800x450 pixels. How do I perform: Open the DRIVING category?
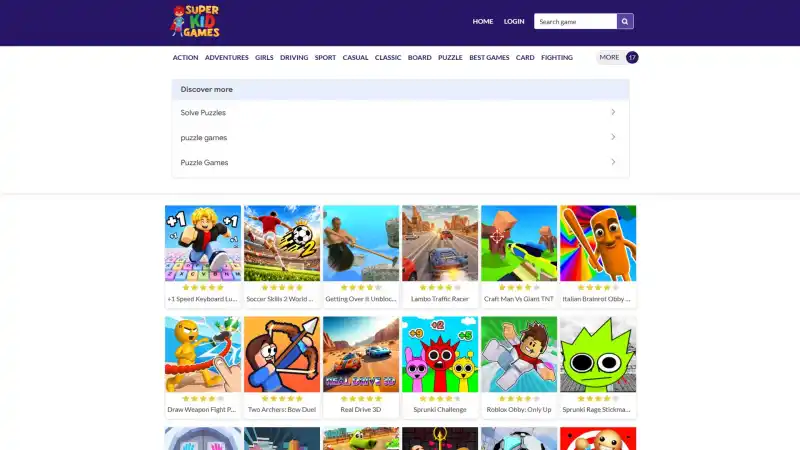click(294, 58)
